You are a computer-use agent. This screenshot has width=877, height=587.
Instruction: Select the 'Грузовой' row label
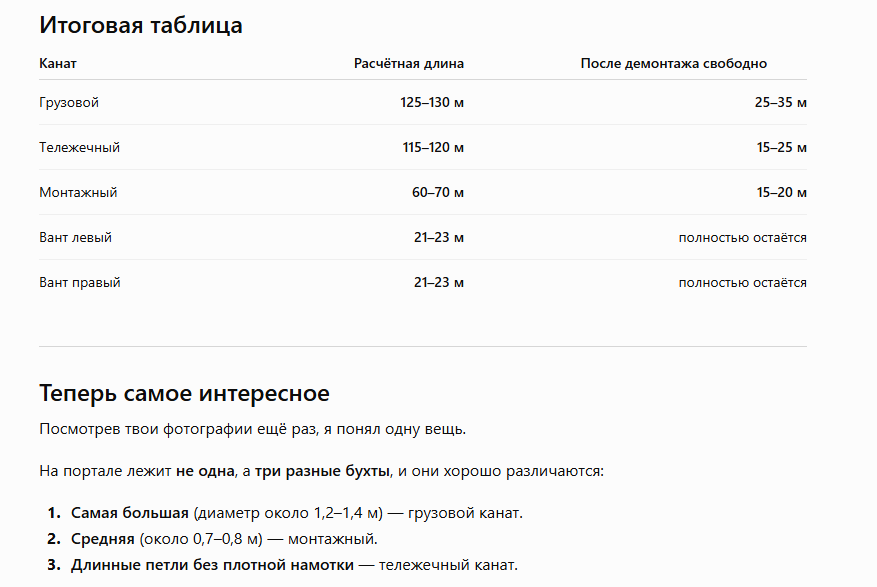click(69, 103)
